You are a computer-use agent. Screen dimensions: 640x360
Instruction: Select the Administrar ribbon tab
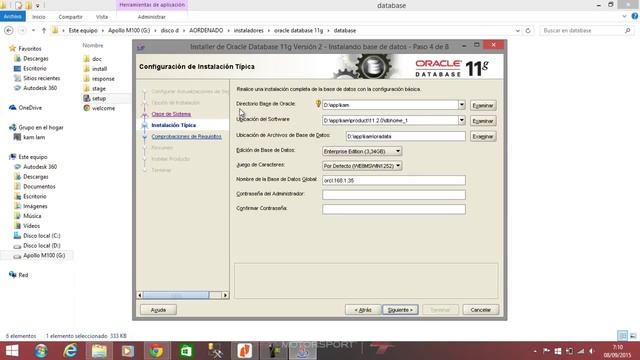coord(151,17)
